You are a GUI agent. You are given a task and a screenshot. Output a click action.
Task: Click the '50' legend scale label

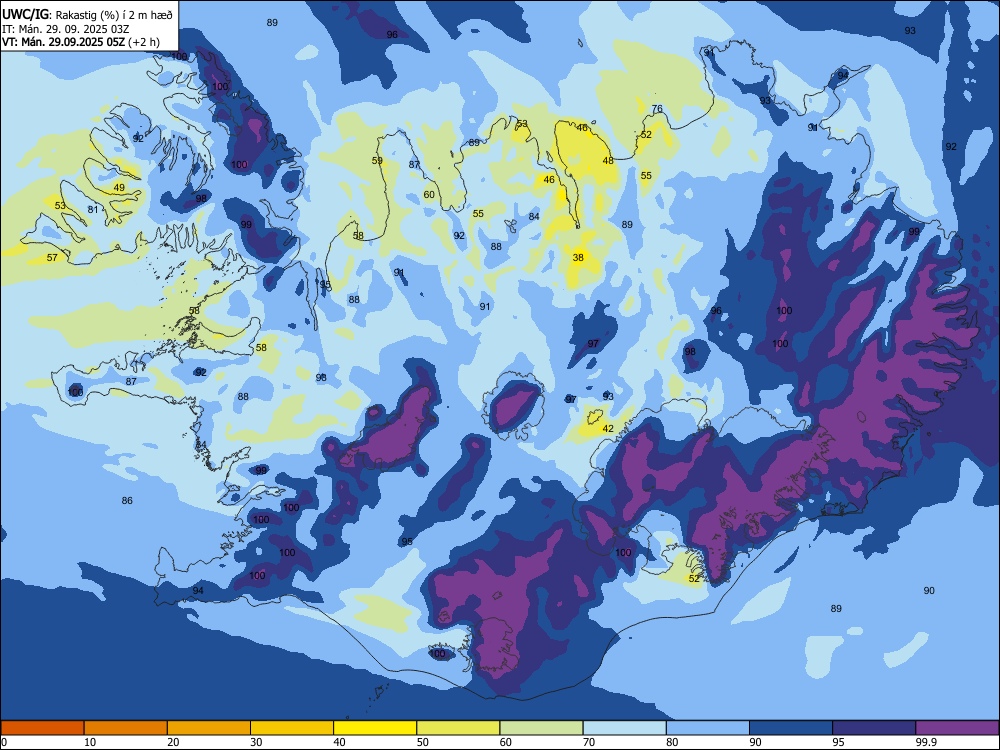click(x=422, y=742)
